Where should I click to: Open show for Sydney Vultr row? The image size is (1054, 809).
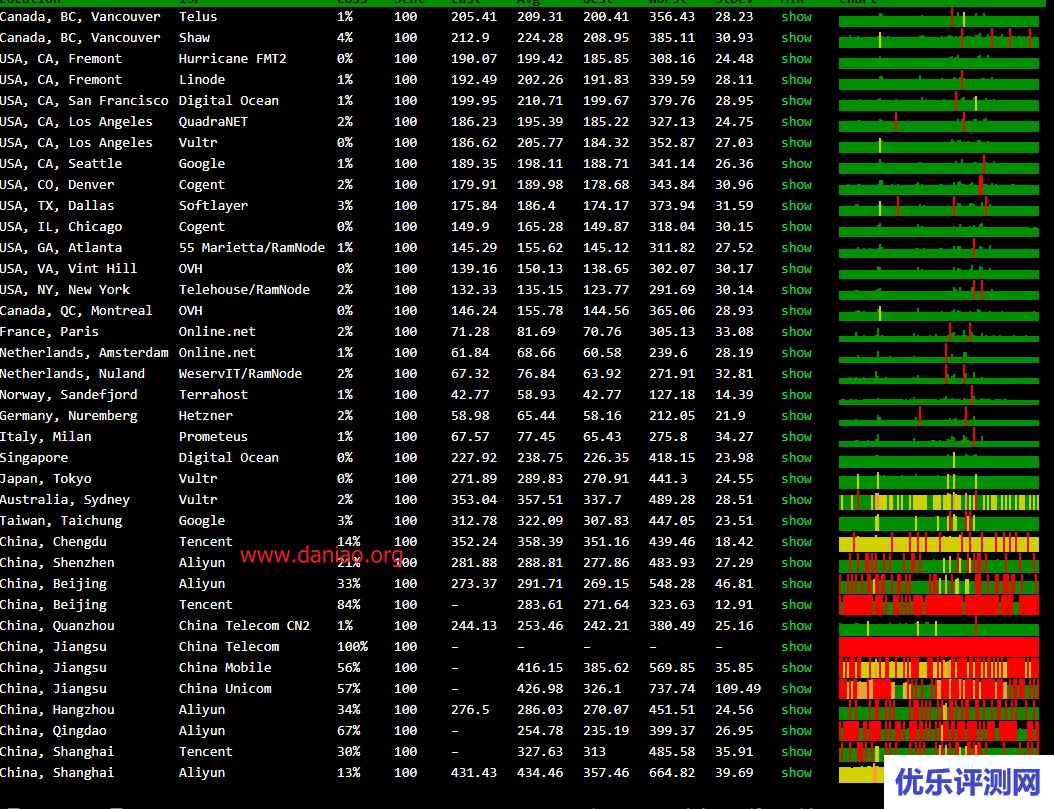(x=797, y=499)
